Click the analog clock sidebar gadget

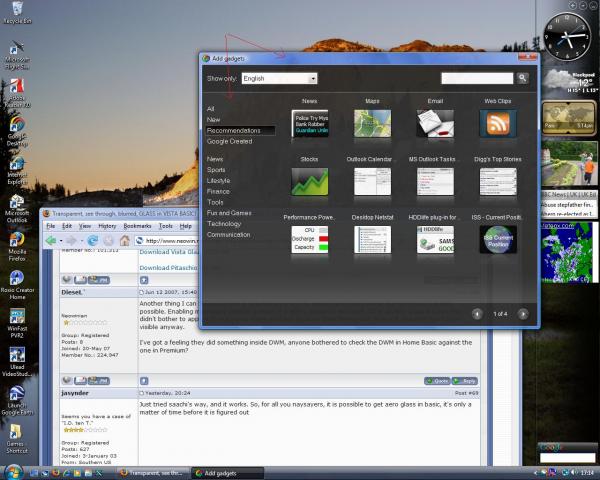pyautogui.click(x=567, y=37)
